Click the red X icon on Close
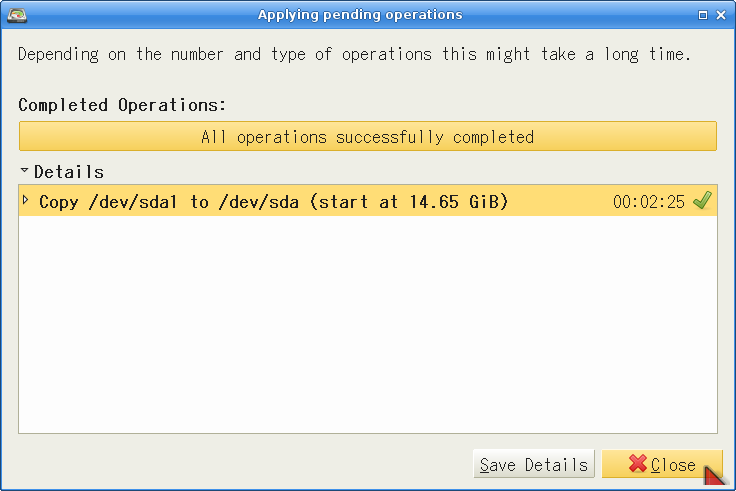This screenshot has width=736, height=491. pyautogui.click(x=637, y=465)
